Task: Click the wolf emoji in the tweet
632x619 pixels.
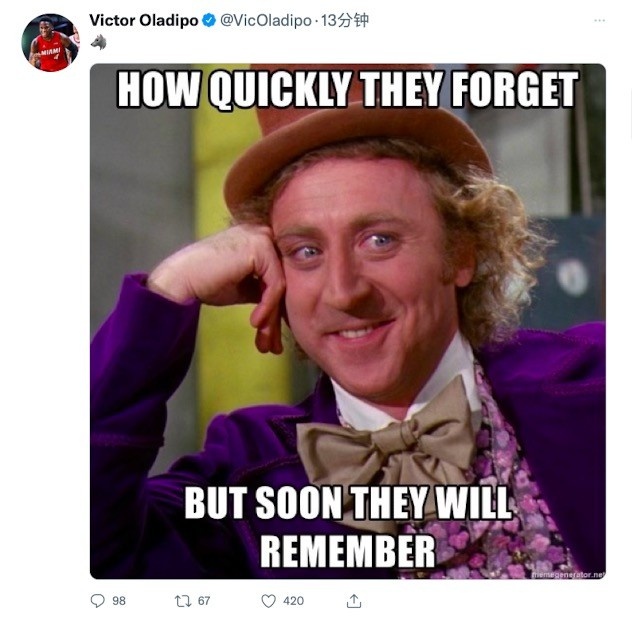Action: [x=98, y=42]
